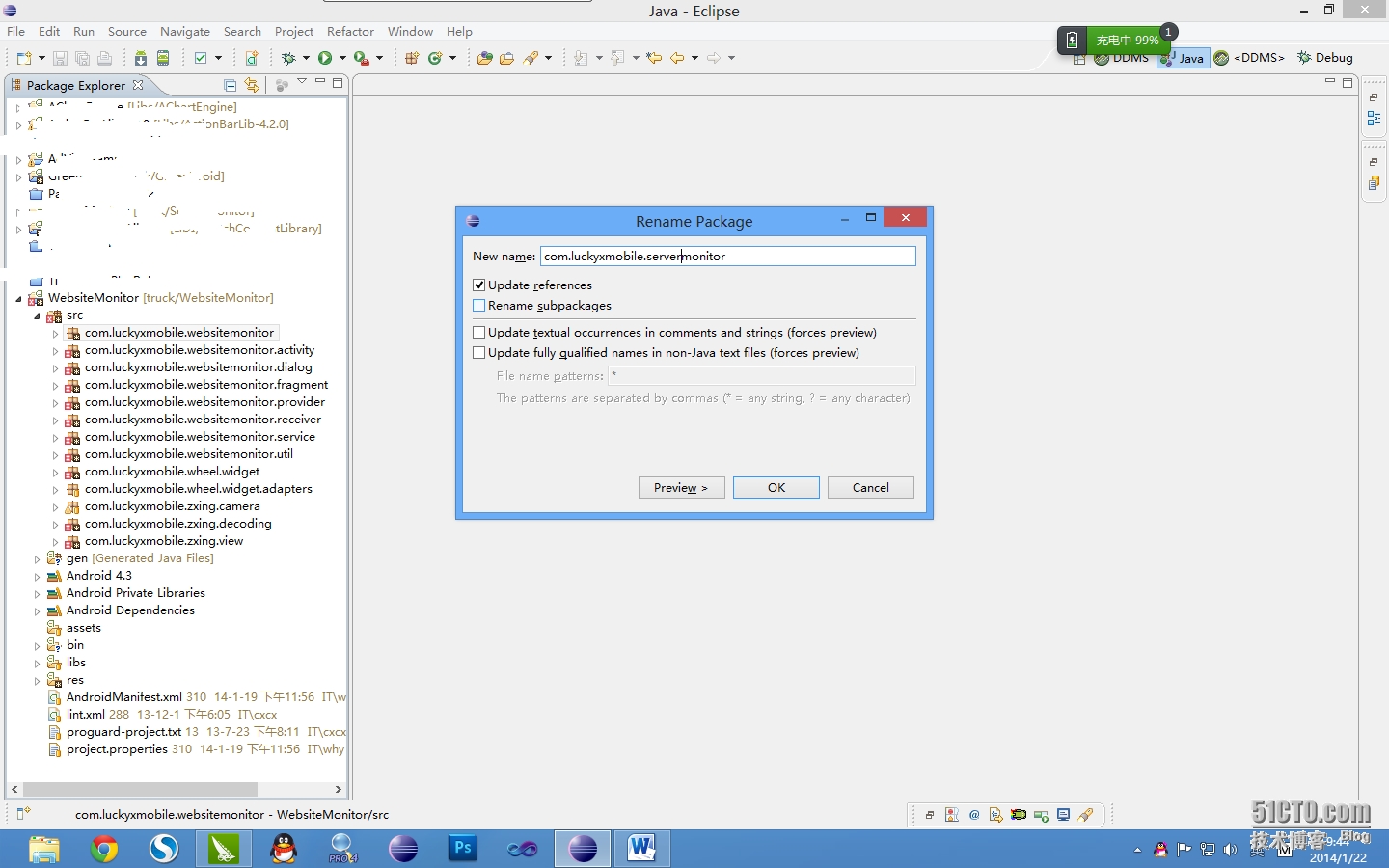Viewport: 1389px width, 868px height.
Task: Toggle Link with Editor in Package Explorer
Action: click(x=252, y=85)
